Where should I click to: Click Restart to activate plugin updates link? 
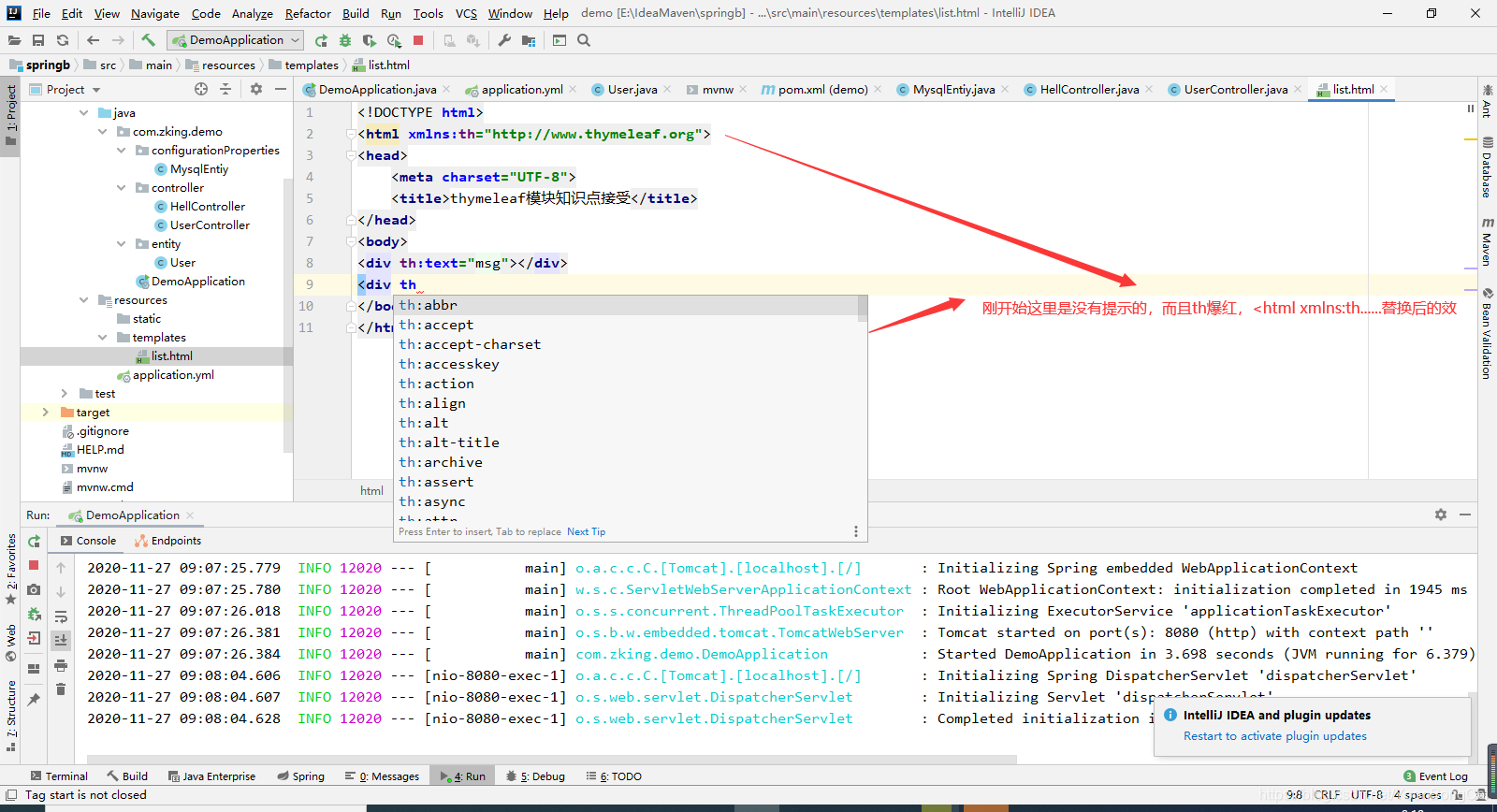pyautogui.click(x=1274, y=736)
